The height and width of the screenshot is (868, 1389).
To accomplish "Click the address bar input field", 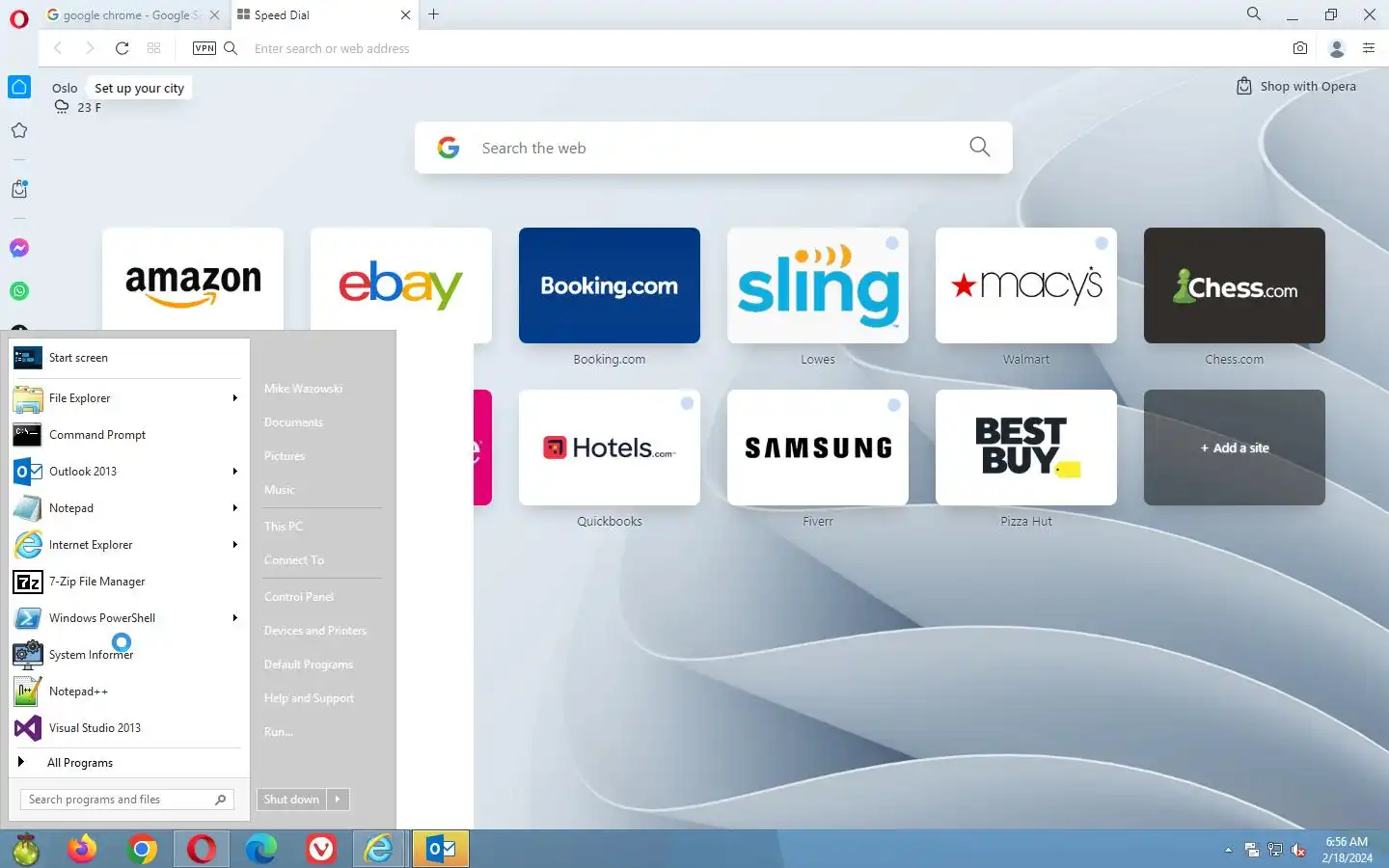I will [x=762, y=48].
